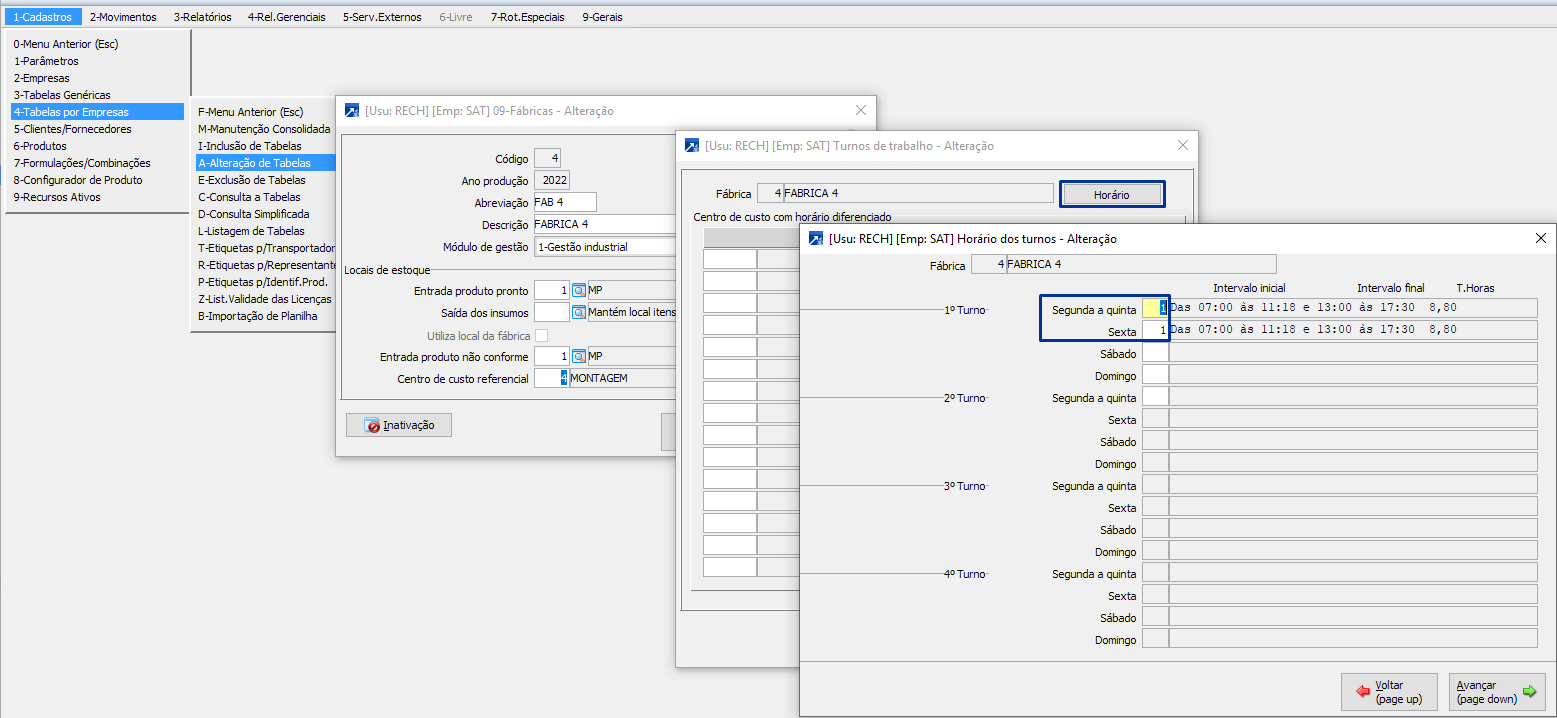The height and width of the screenshot is (718, 1557).
Task: Open the 2-Movimentos menu
Action: tap(123, 17)
